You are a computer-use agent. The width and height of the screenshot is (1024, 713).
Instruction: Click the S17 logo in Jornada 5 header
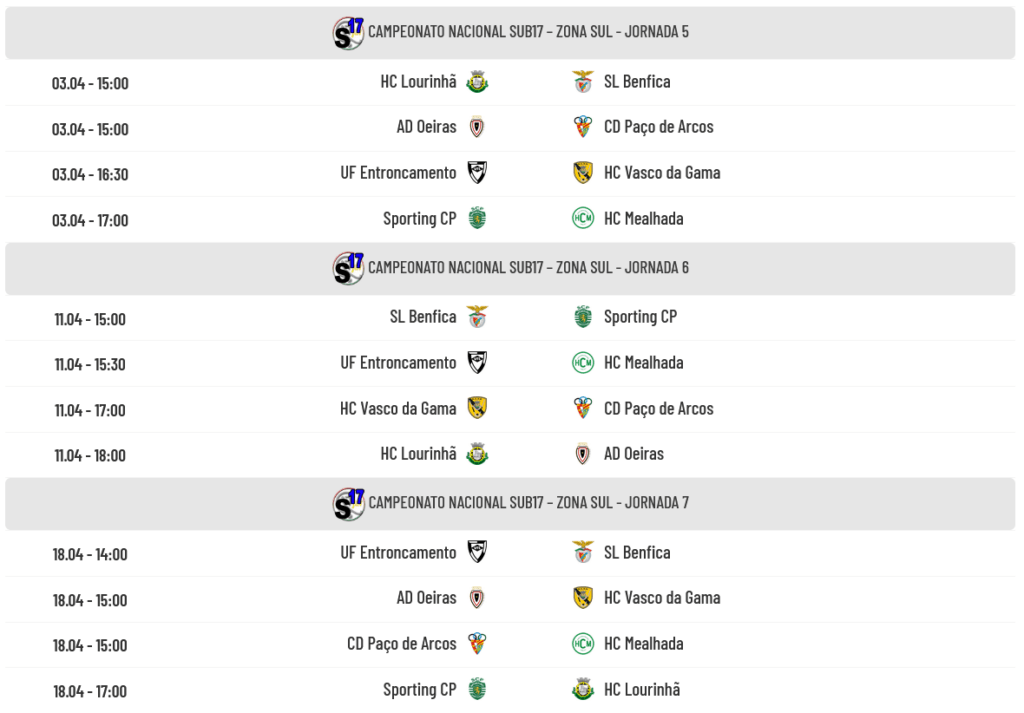pyautogui.click(x=348, y=33)
